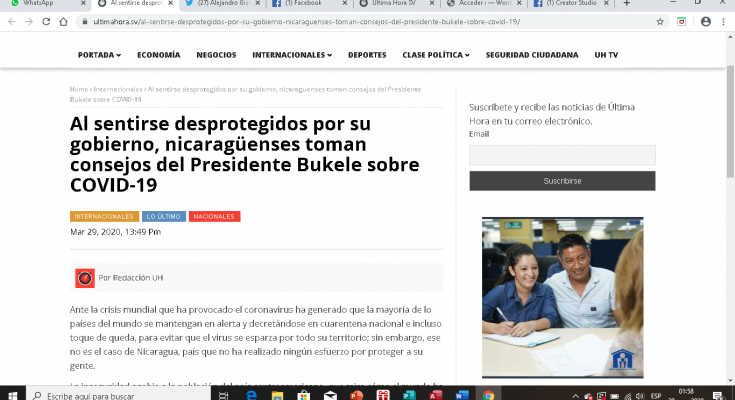Switch to the Alejandro Twitter tab
Image resolution: width=735 pixels, height=400 pixels.
(x=223, y=3)
